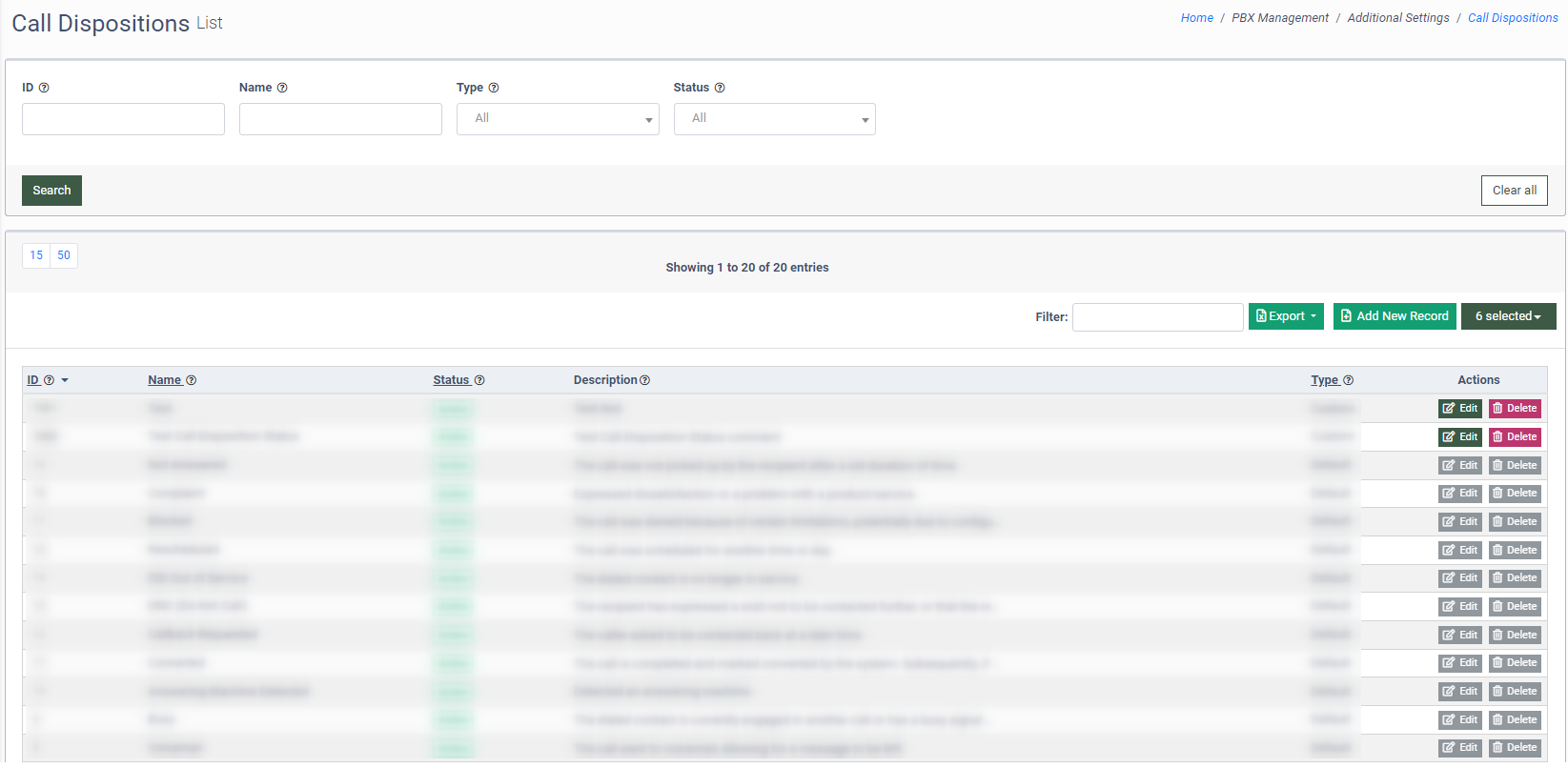This screenshot has height=768, width=1568.
Task: Show 15 entries per page
Action: 36,255
